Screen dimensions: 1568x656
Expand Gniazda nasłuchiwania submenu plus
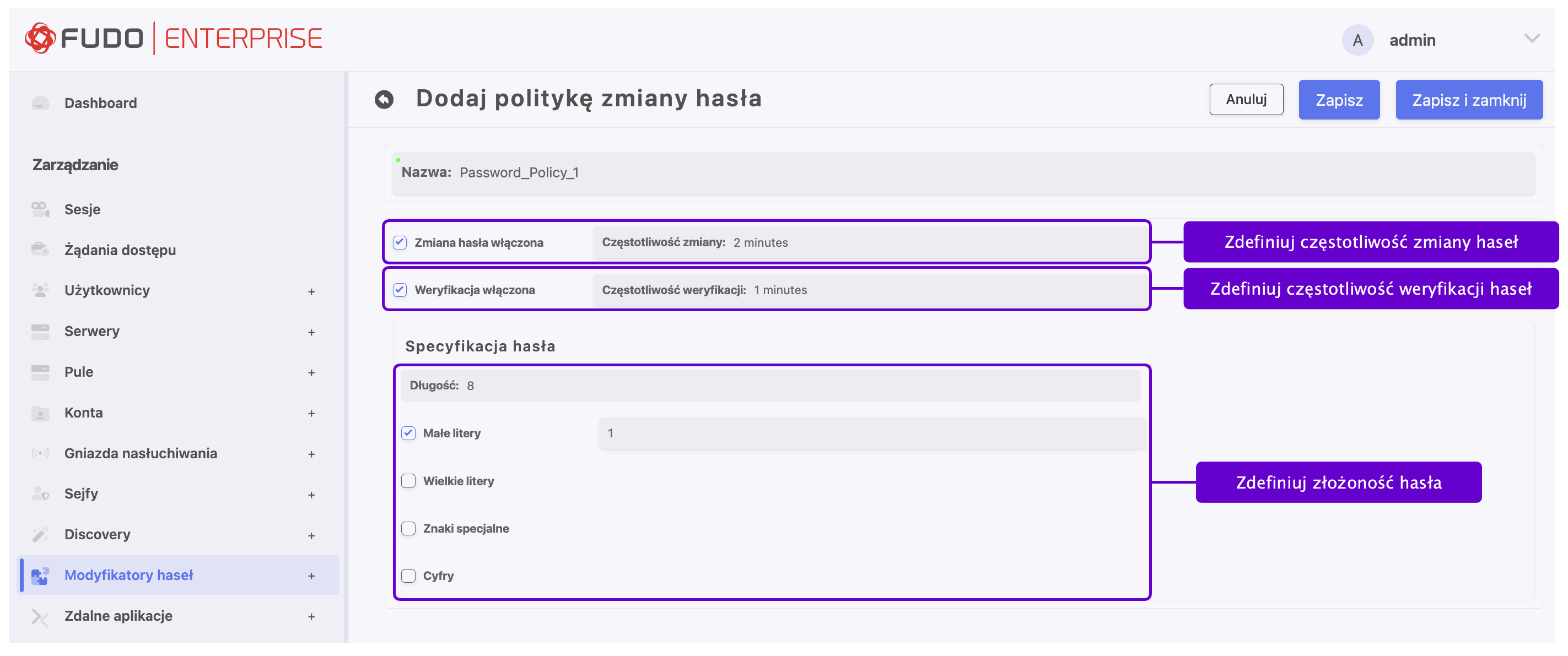[x=311, y=454]
